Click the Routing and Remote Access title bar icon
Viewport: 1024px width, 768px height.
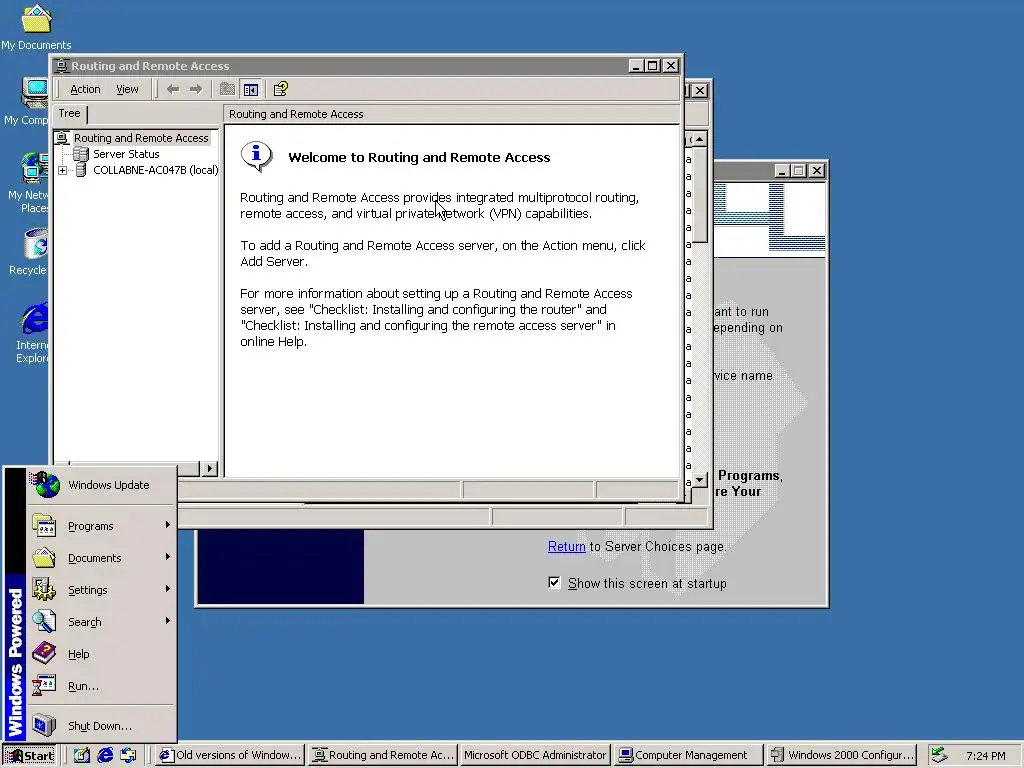(x=61, y=66)
